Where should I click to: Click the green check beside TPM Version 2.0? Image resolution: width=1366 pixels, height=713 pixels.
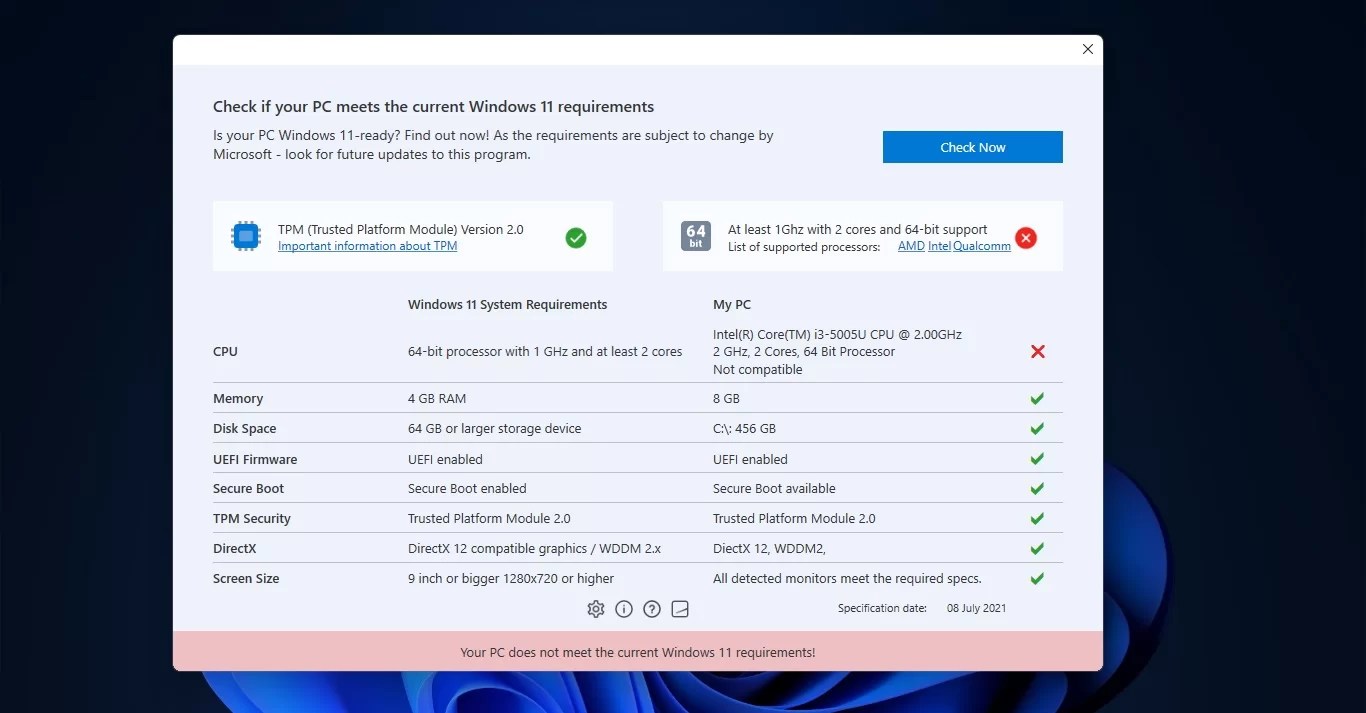pyautogui.click(x=575, y=238)
